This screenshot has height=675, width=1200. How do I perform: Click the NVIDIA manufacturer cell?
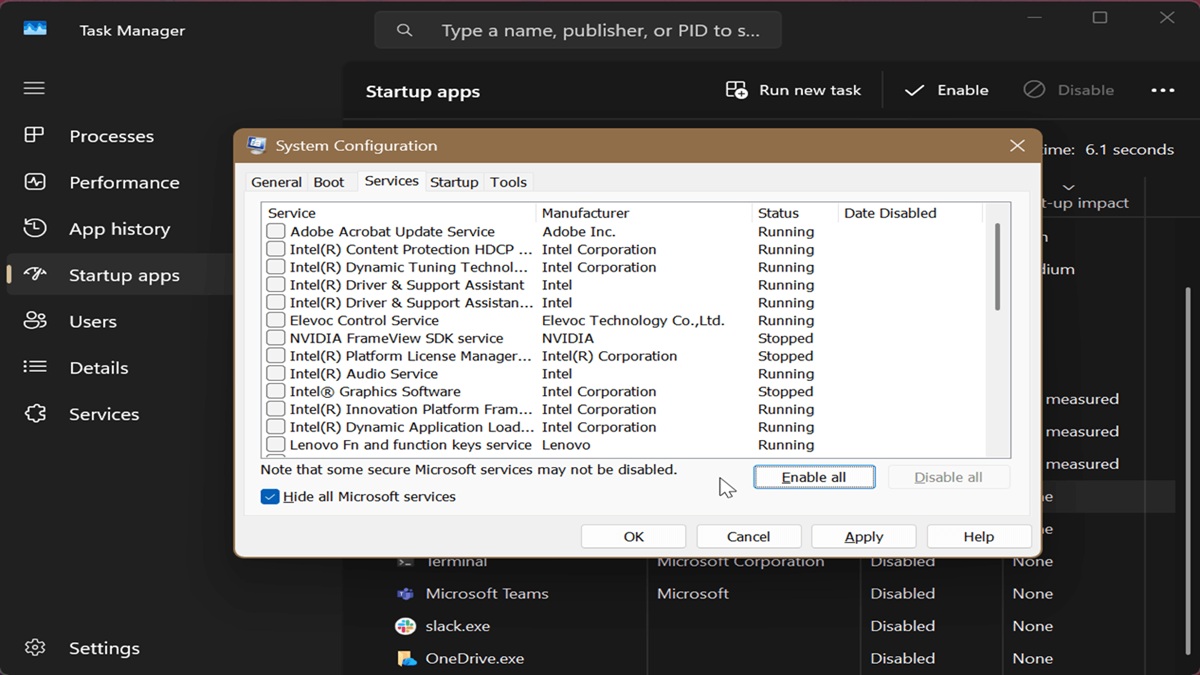click(568, 338)
